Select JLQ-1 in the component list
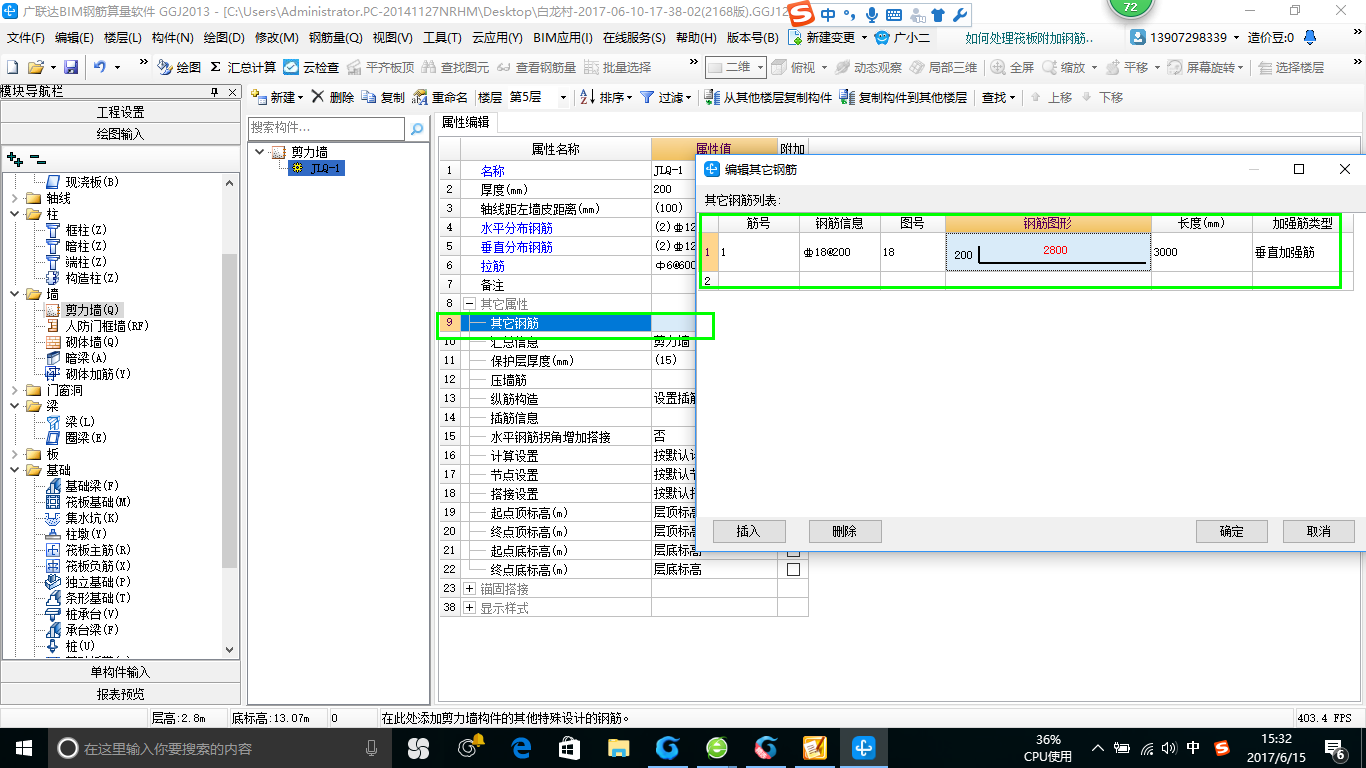The width and height of the screenshot is (1366, 768). 317,168
